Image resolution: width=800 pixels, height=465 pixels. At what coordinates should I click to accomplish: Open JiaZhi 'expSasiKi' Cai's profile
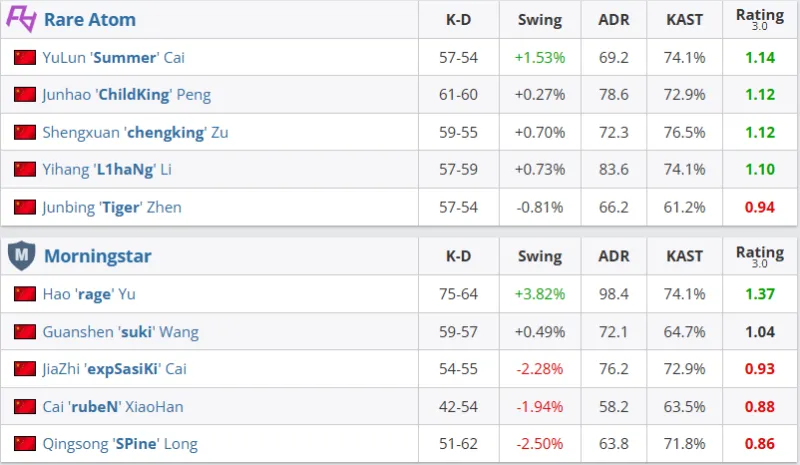[114, 369]
